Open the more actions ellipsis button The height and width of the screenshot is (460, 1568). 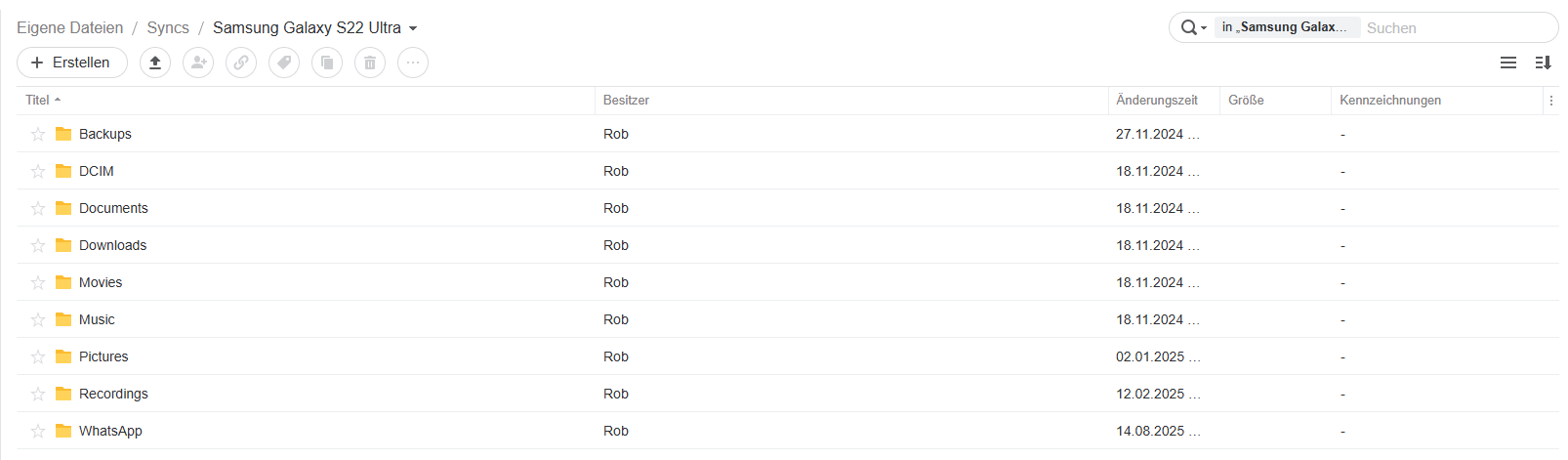point(413,63)
